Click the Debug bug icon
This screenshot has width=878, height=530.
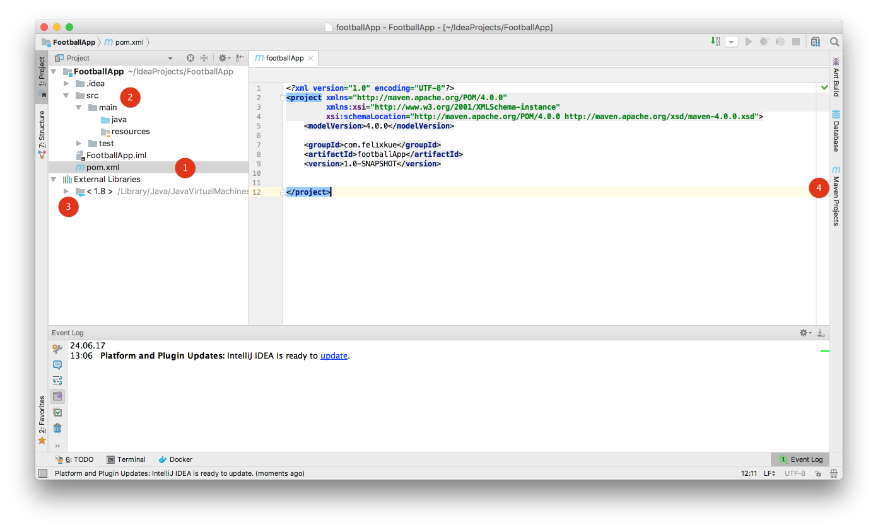[x=764, y=42]
